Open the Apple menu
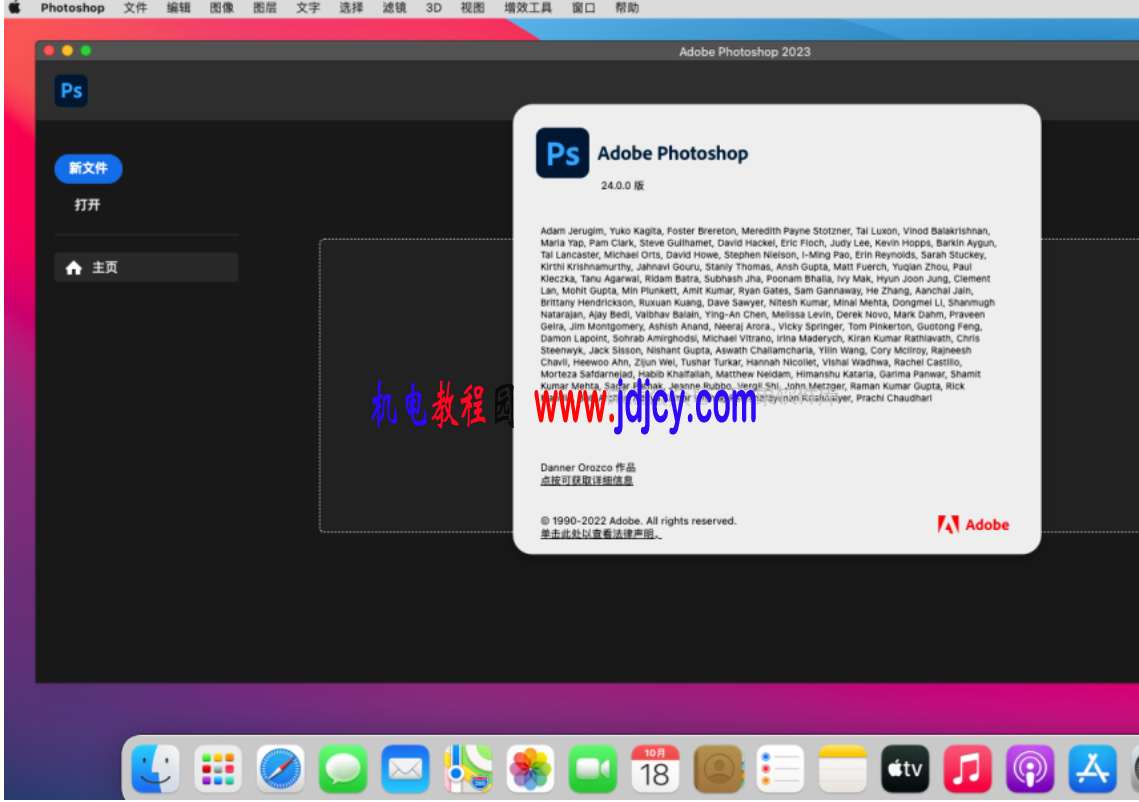This screenshot has height=802, width=1139. 15,7
